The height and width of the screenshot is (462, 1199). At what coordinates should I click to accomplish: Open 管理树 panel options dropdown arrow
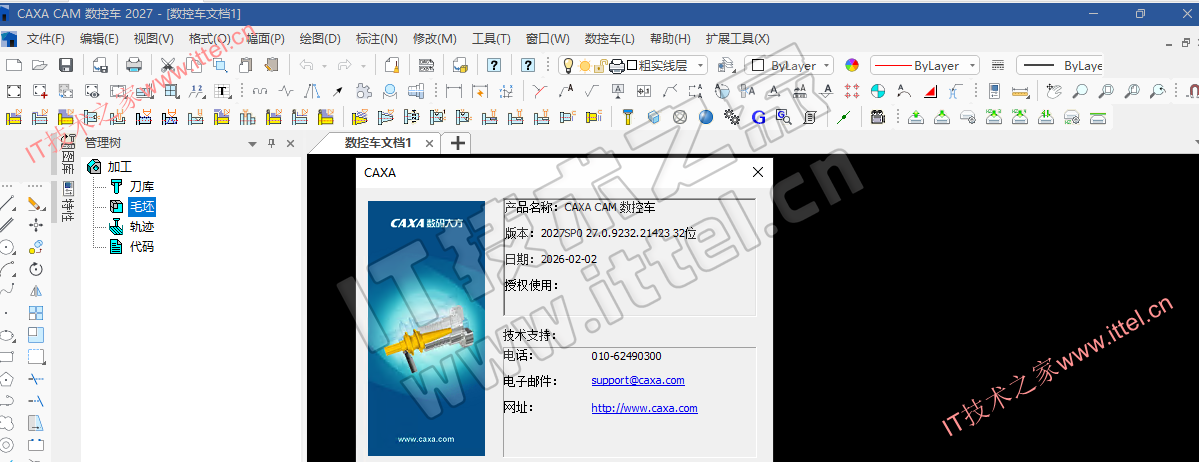[x=252, y=144]
